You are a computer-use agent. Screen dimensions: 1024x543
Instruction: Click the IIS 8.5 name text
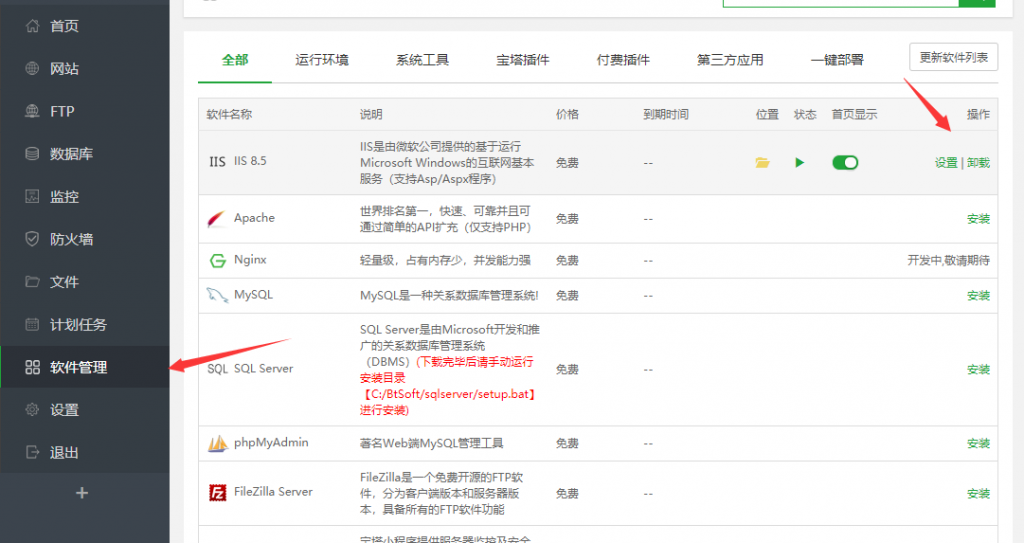pyautogui.click(x=250, y=161)
